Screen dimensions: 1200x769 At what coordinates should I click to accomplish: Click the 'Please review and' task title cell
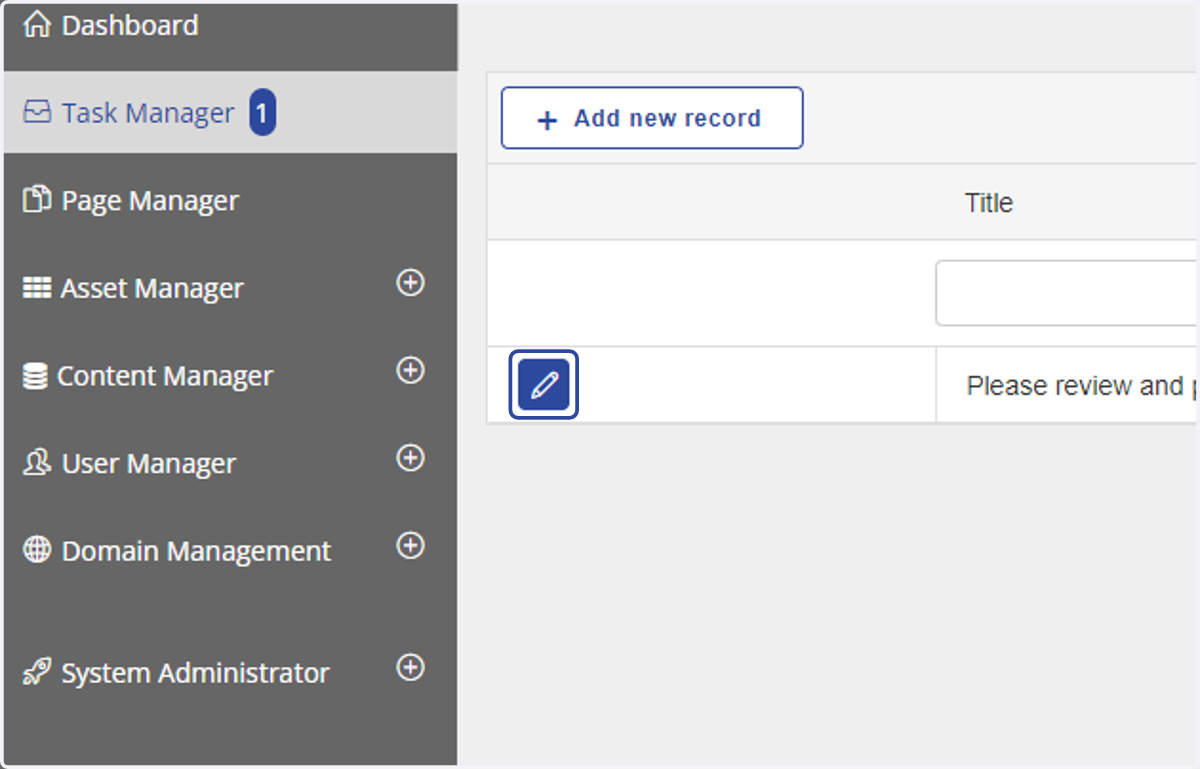tap(1066, 385)
